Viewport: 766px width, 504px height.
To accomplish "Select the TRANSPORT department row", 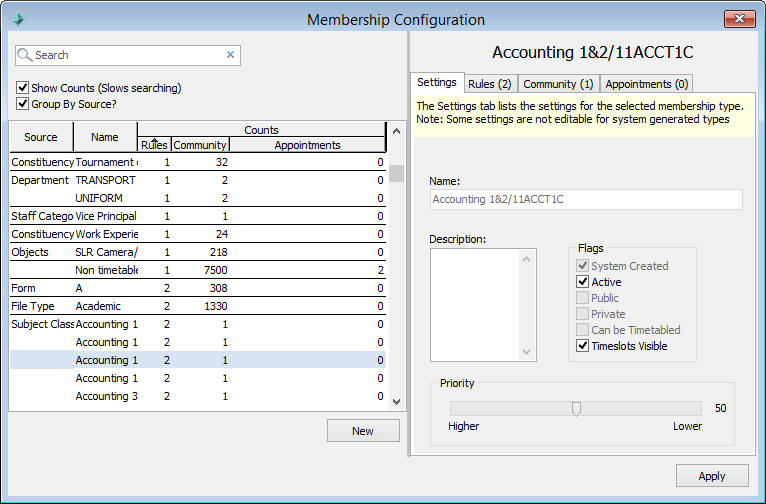I will tap(198, 180).
